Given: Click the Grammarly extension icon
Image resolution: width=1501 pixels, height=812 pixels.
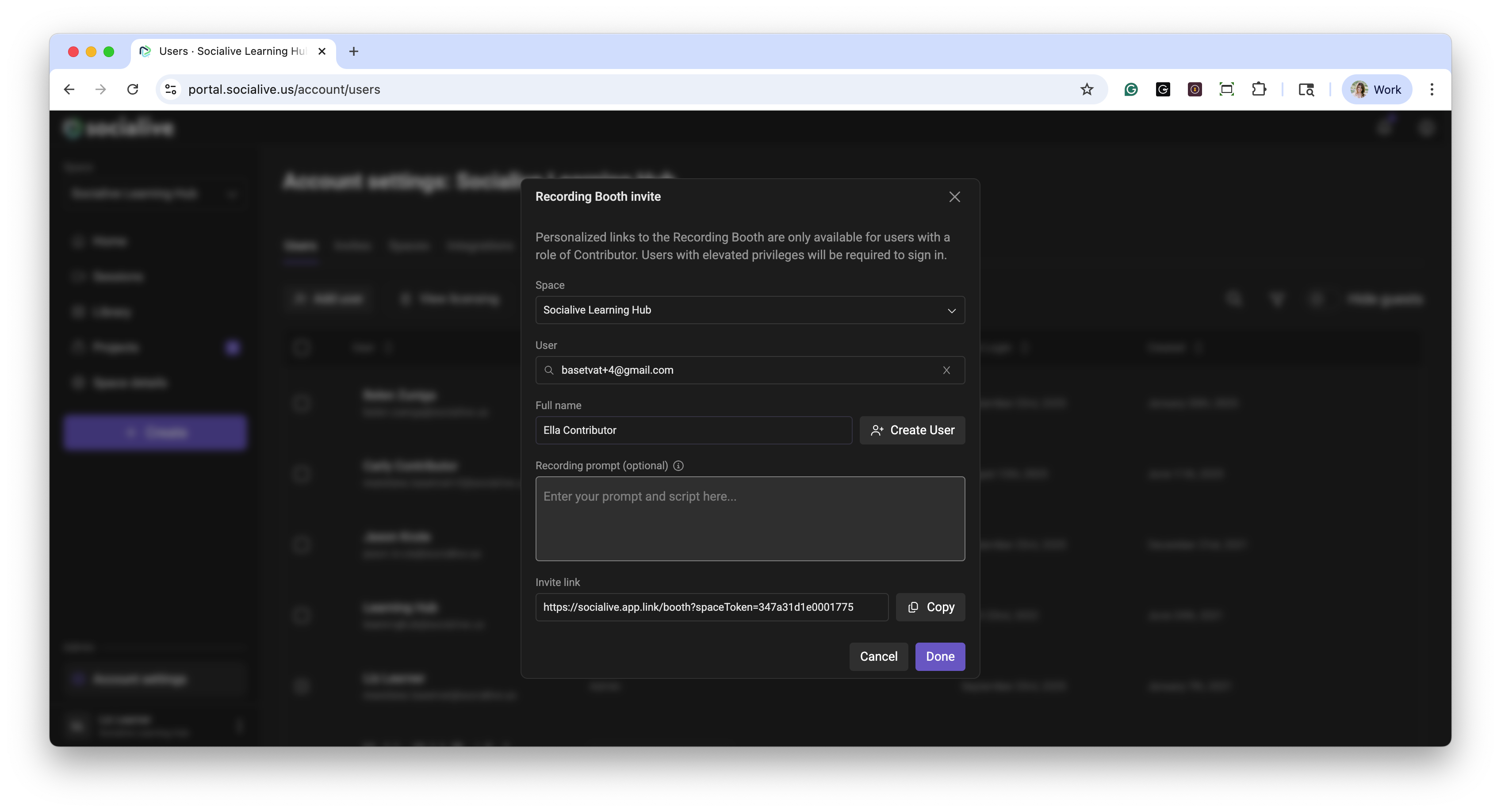Looking at the screenshot, I should coord(1130,89).
